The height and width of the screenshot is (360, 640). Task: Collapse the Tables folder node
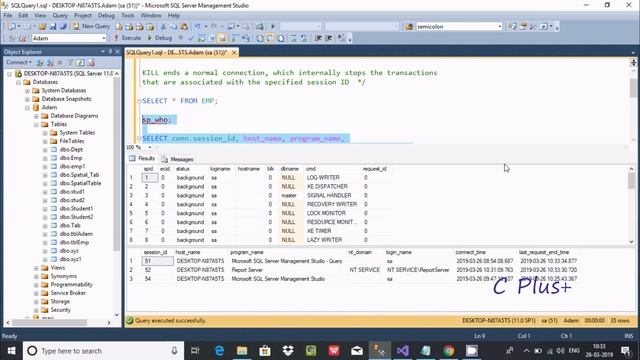point(36,124)
